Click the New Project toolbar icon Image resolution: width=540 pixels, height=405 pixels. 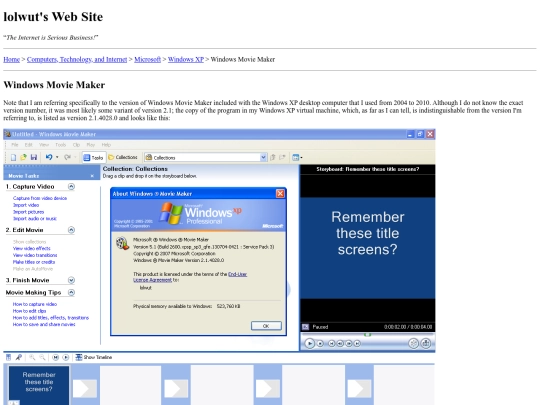click(x=13, y=157)
